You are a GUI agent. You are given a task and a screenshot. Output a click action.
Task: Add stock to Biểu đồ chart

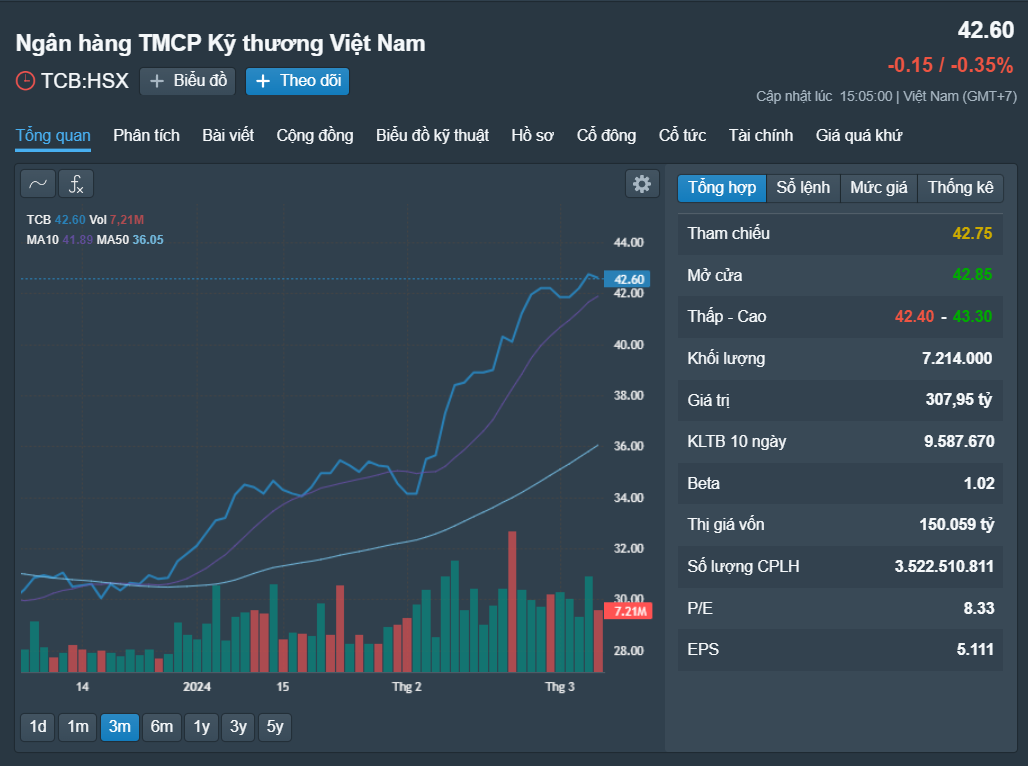(188, 81)
